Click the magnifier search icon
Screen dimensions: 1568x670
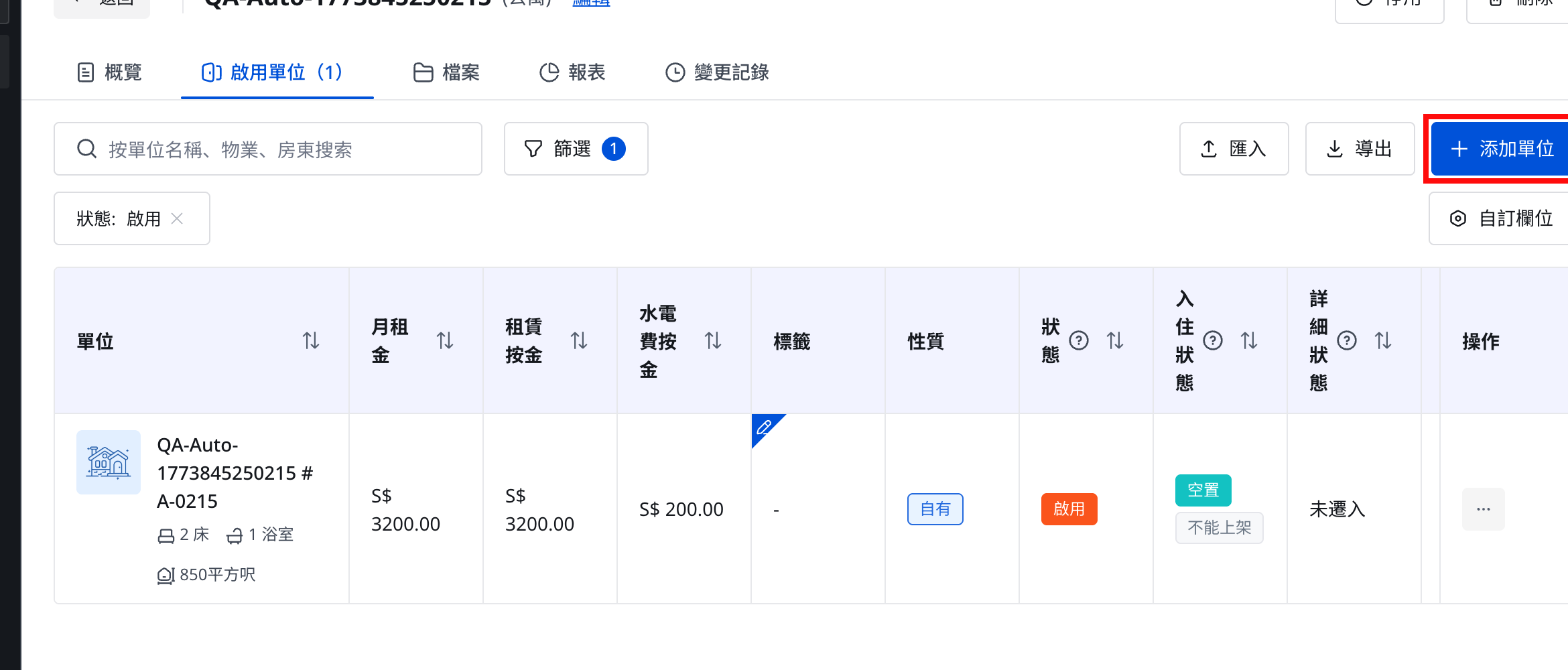(87, 149)
